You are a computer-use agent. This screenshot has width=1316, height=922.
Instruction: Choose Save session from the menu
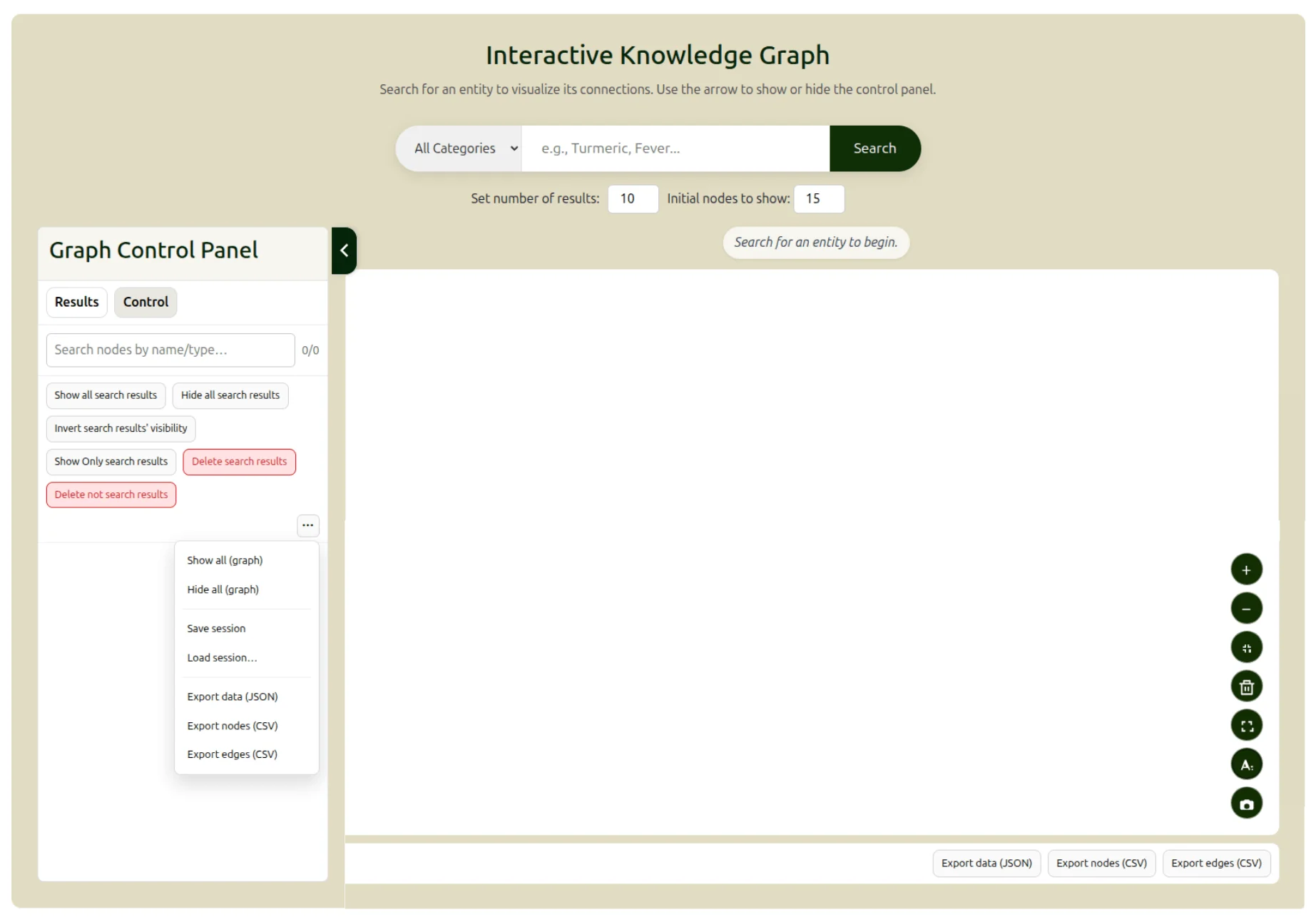(x=216, y=629)
